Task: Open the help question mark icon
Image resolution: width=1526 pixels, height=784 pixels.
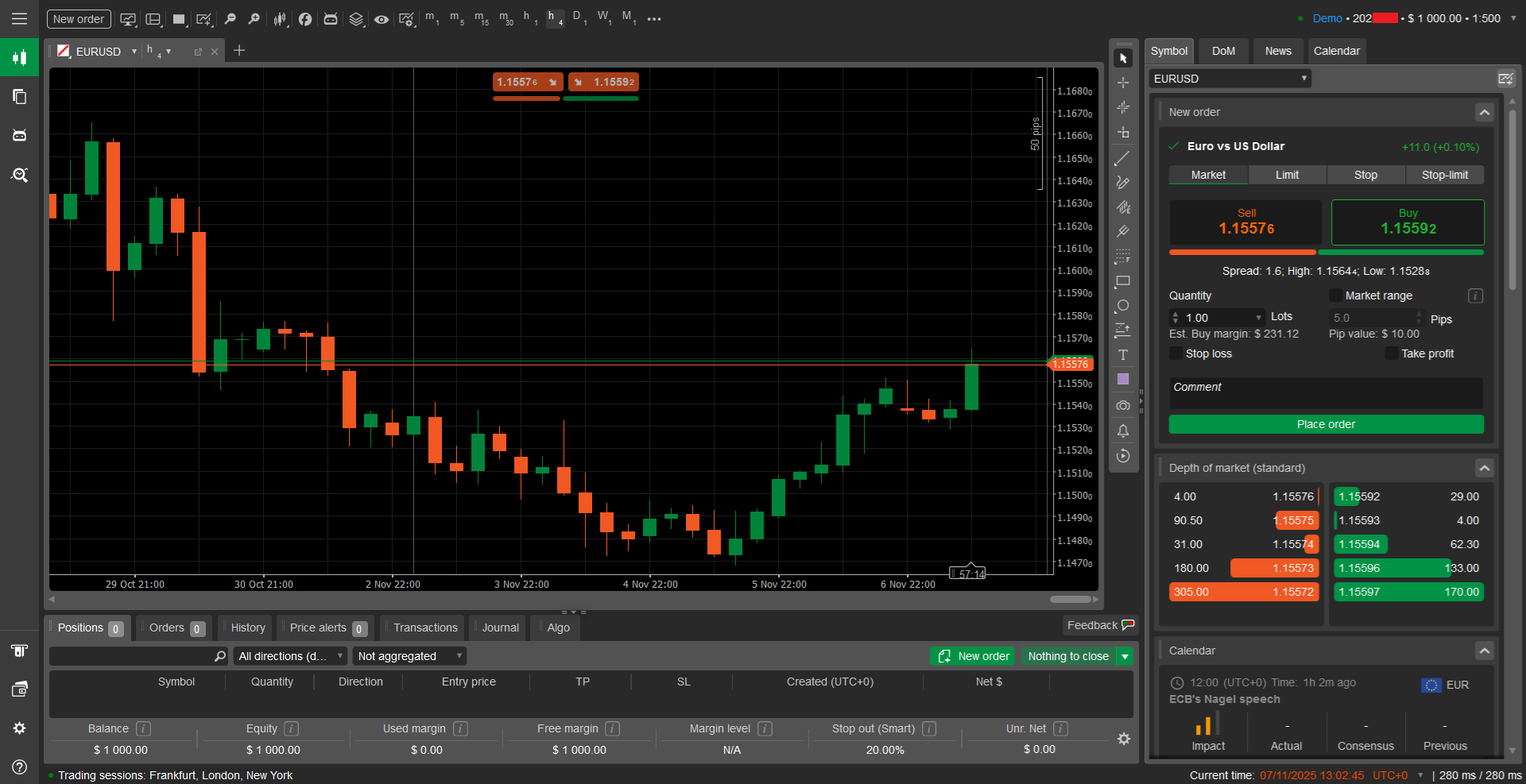Action: coord(19,767)
